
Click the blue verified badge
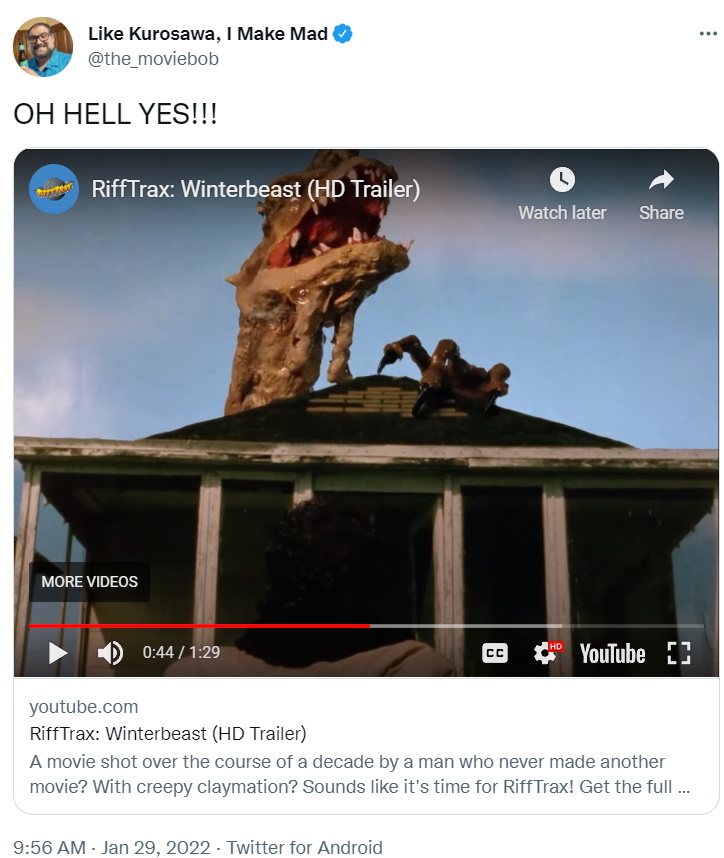(x=343, y=34)
